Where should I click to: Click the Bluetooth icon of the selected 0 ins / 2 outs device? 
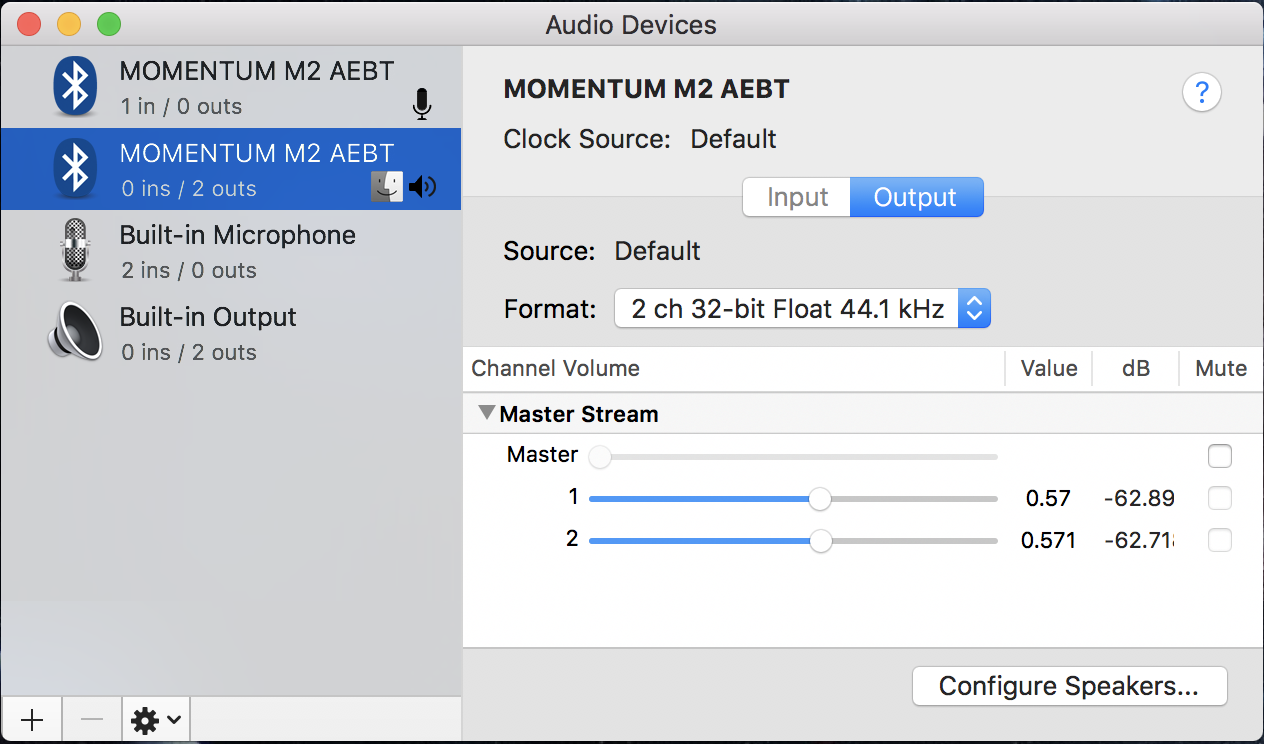pos(75,169)
